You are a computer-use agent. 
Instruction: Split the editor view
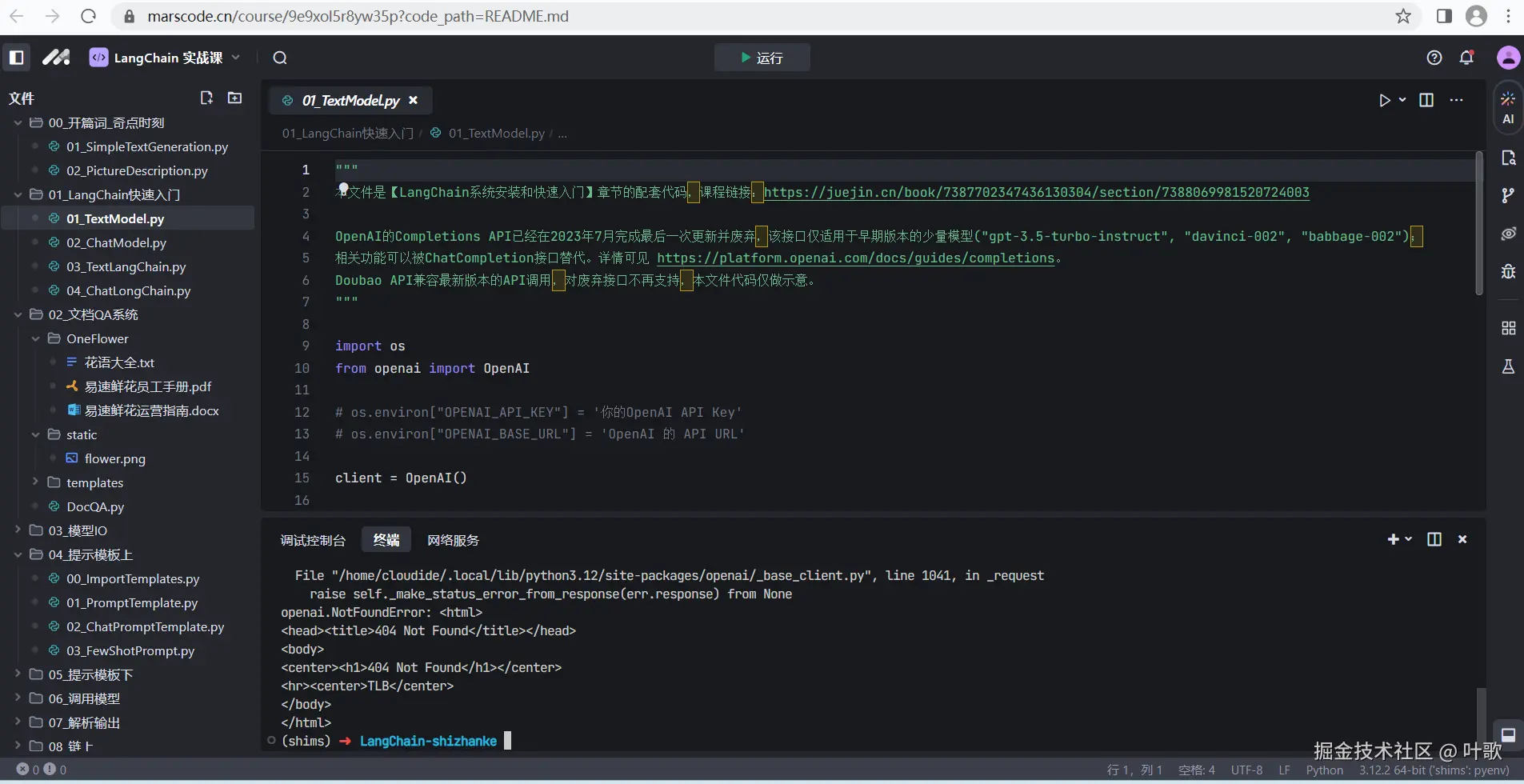1426,100
